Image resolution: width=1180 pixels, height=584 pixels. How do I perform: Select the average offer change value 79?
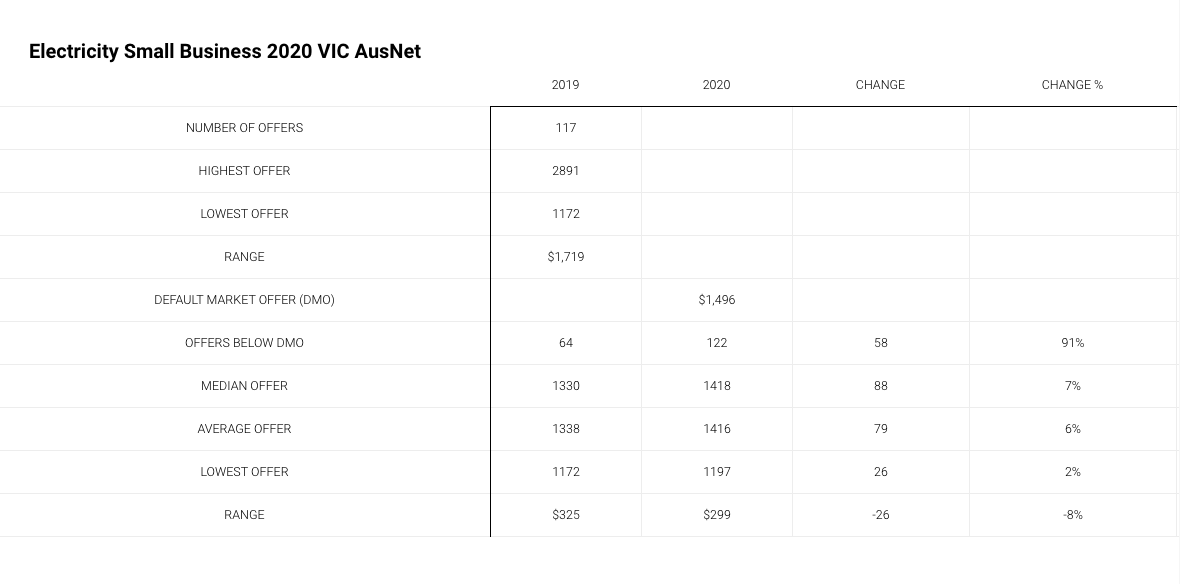pyautogui.click(x=880, y=428)
